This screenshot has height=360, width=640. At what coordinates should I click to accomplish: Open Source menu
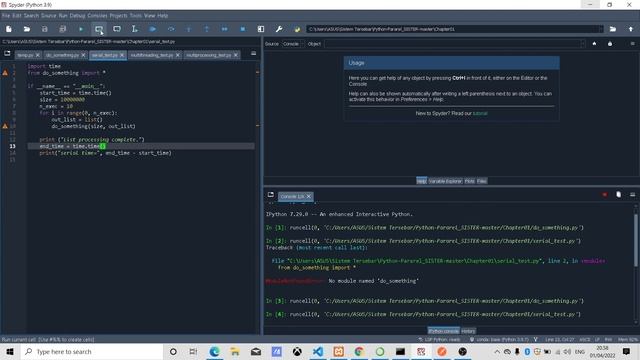coord(49,16)
